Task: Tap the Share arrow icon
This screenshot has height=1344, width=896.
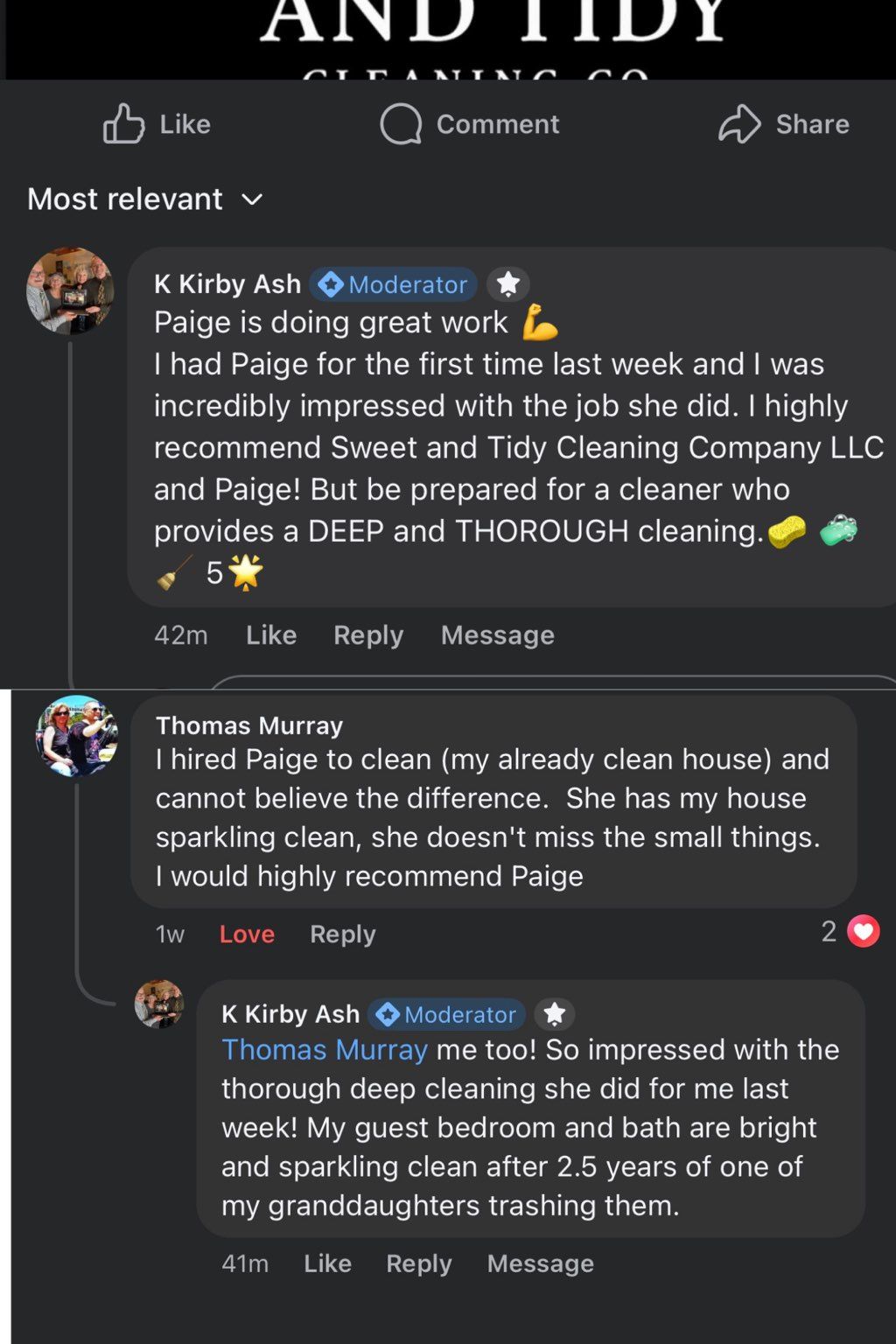Action: tap(739, 123)
